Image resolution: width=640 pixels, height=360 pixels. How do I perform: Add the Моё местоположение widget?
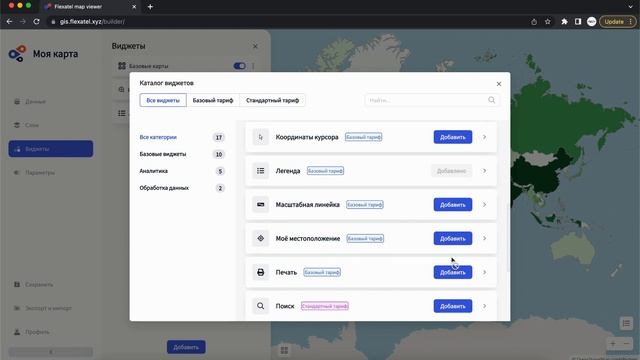[x=453, y=238]
